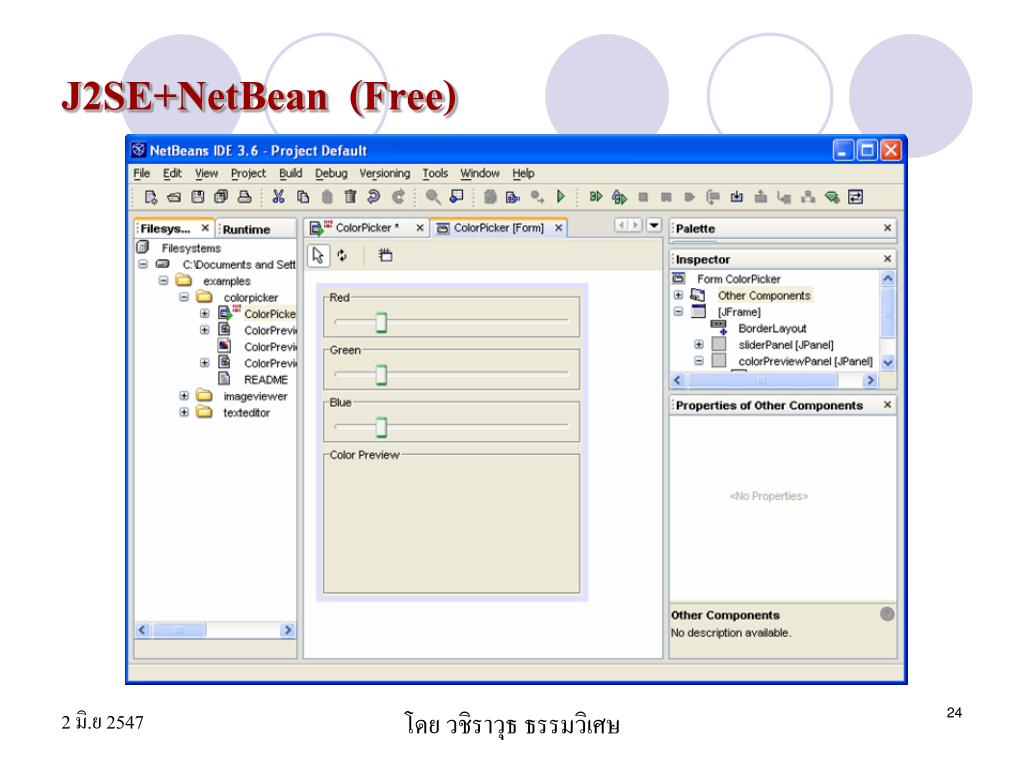This screenshot has height=768, width=1024.
Task: Expand sliderPanel [JPanel] node
Action: click(x=699, y=344)
